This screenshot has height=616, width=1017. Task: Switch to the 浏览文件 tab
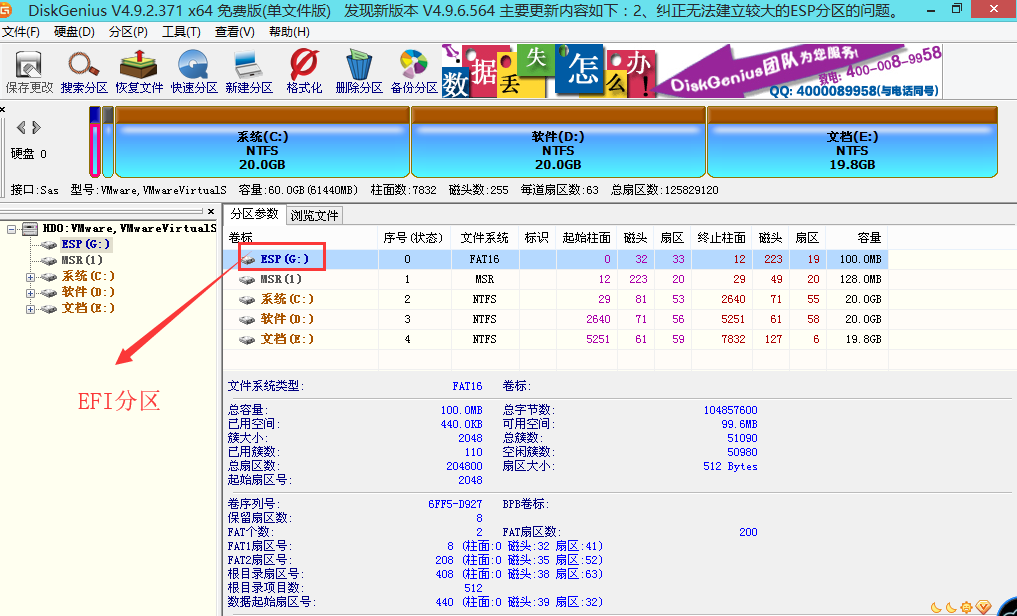[x=314, y=215]
